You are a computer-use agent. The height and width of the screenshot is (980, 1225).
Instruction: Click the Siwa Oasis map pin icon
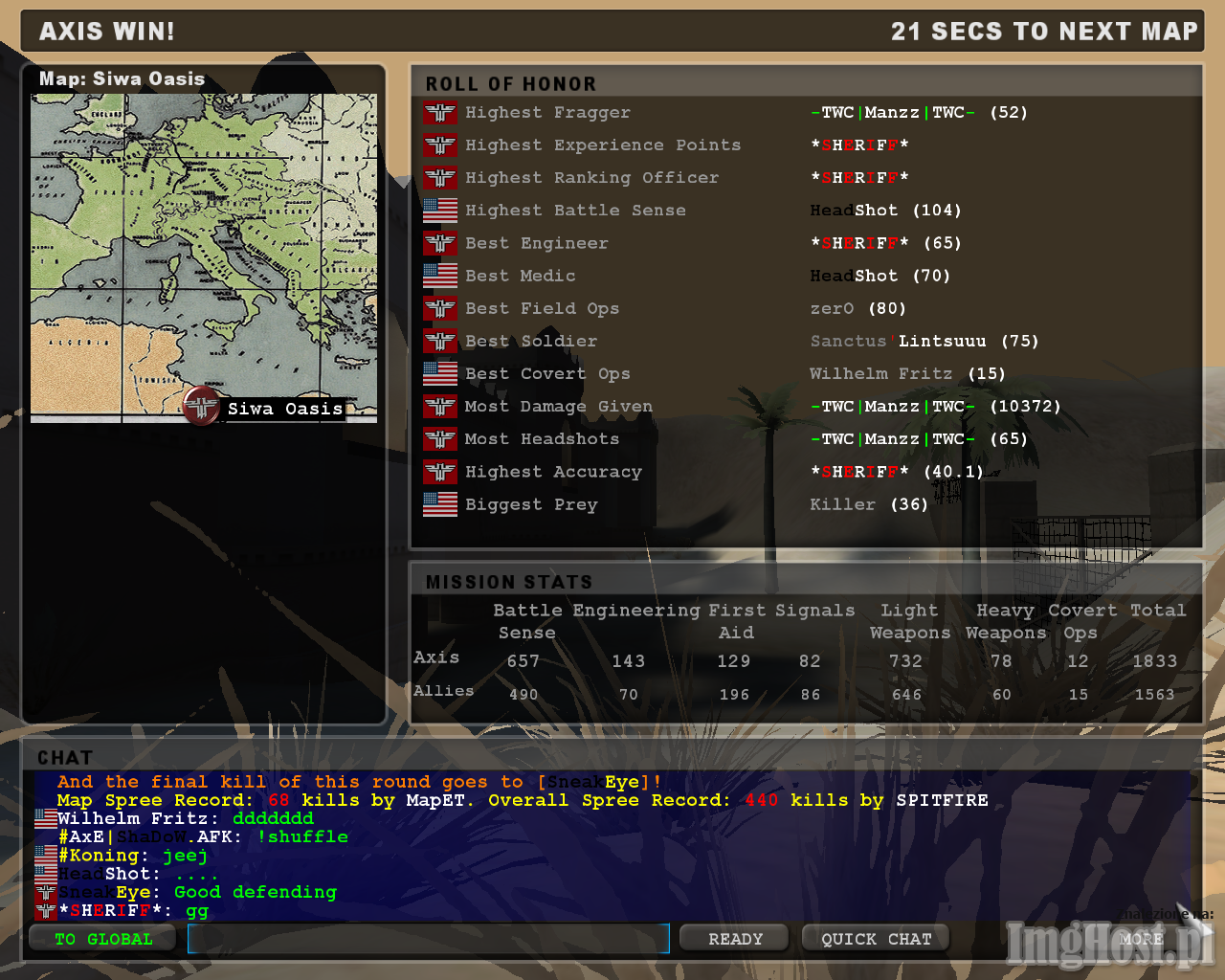click(x=202, y=407)
